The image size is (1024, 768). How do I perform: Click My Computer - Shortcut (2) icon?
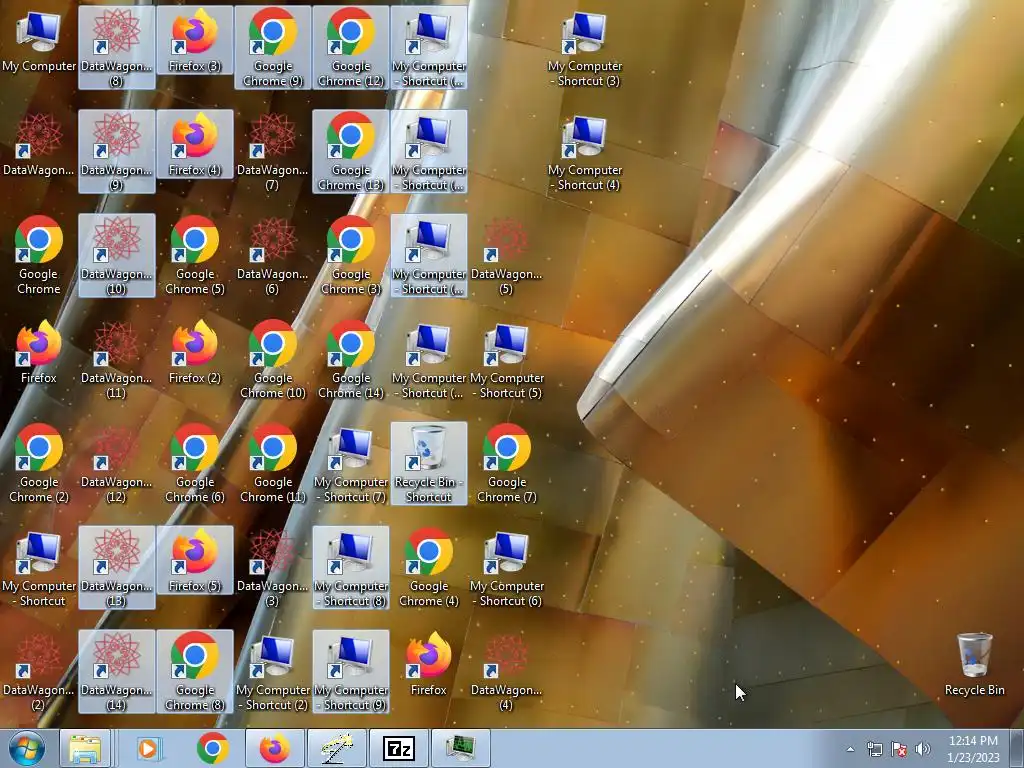272,671
